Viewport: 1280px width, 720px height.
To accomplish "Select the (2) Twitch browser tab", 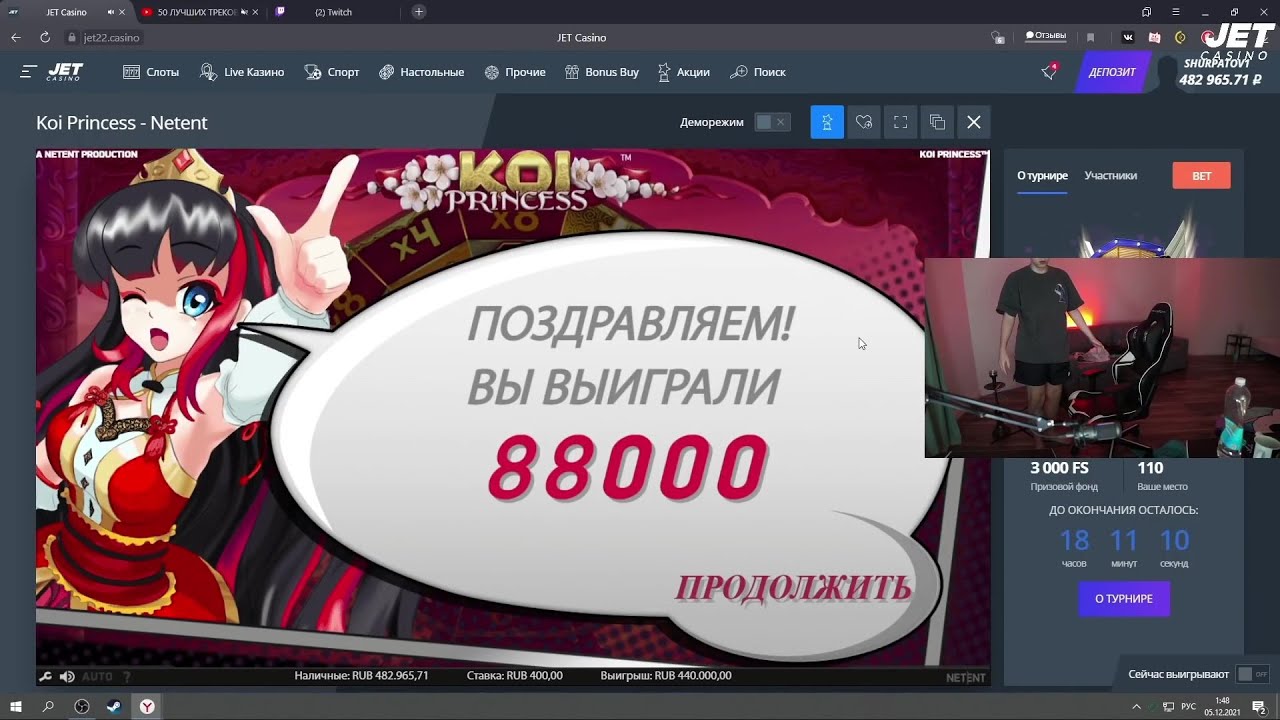I will point(332,12).
